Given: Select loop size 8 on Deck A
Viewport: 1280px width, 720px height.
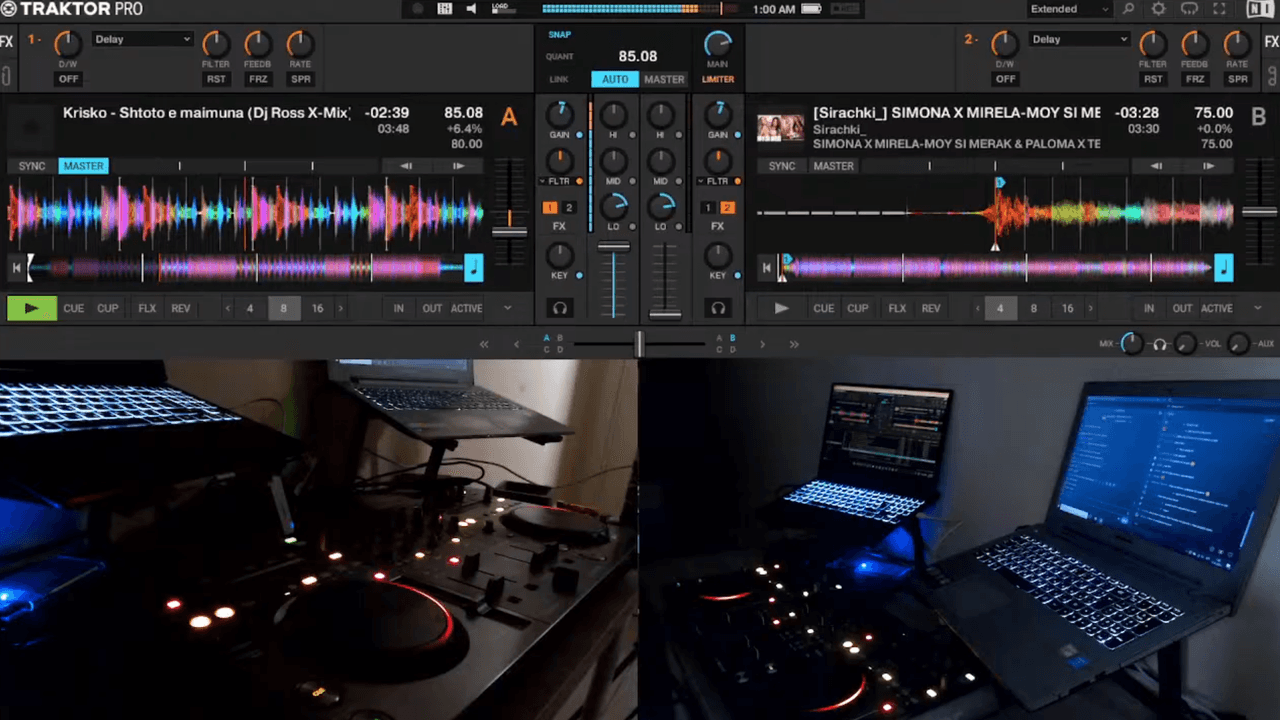Looking at the screenshot, I should [283, 308].
